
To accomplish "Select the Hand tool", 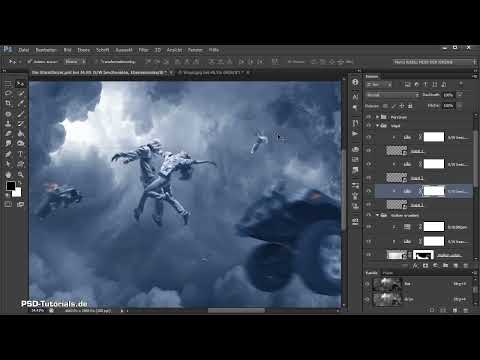I will 8,174.
